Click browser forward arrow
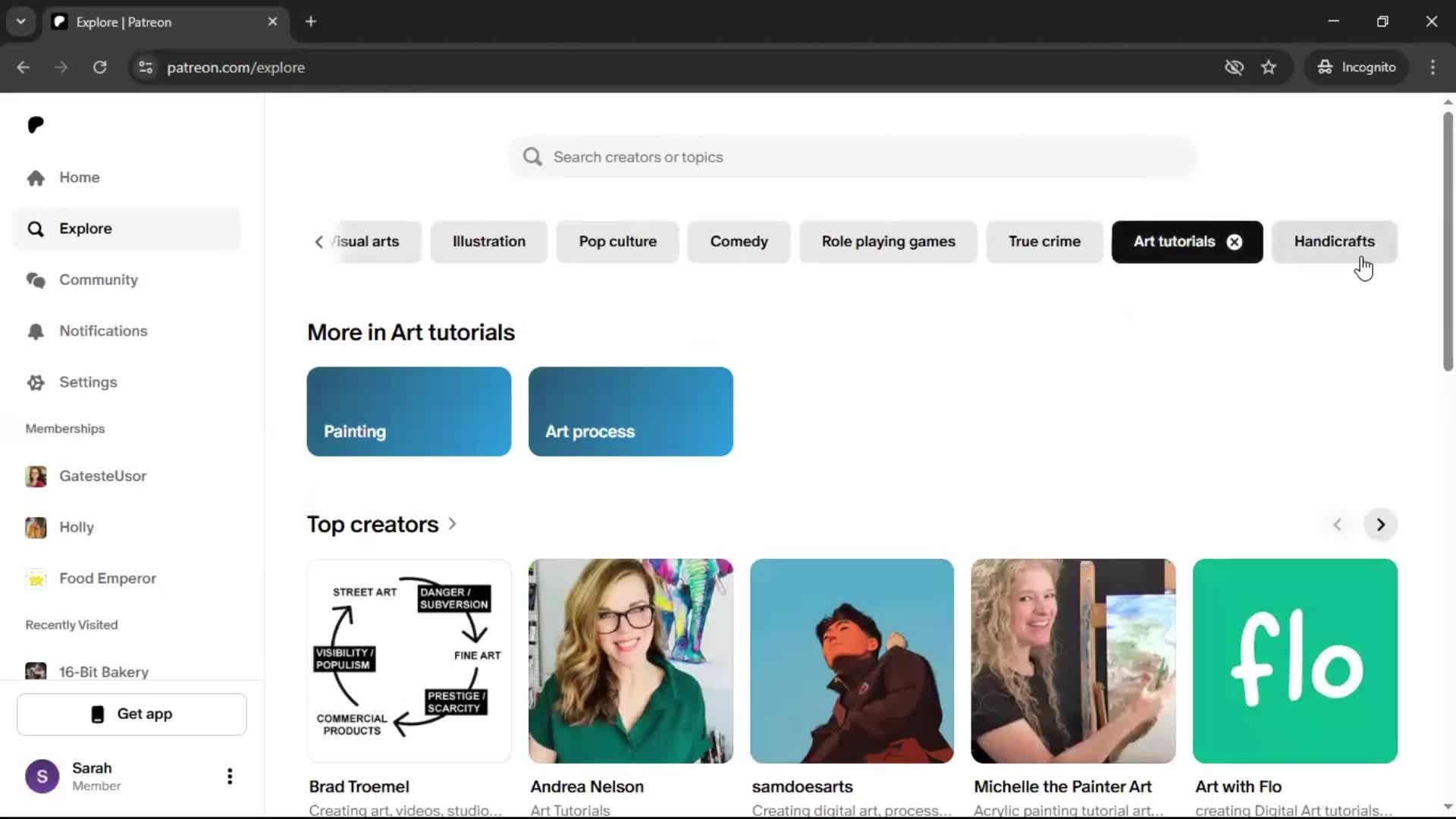This screenshot has height=819, width=1456. [61, 67]
